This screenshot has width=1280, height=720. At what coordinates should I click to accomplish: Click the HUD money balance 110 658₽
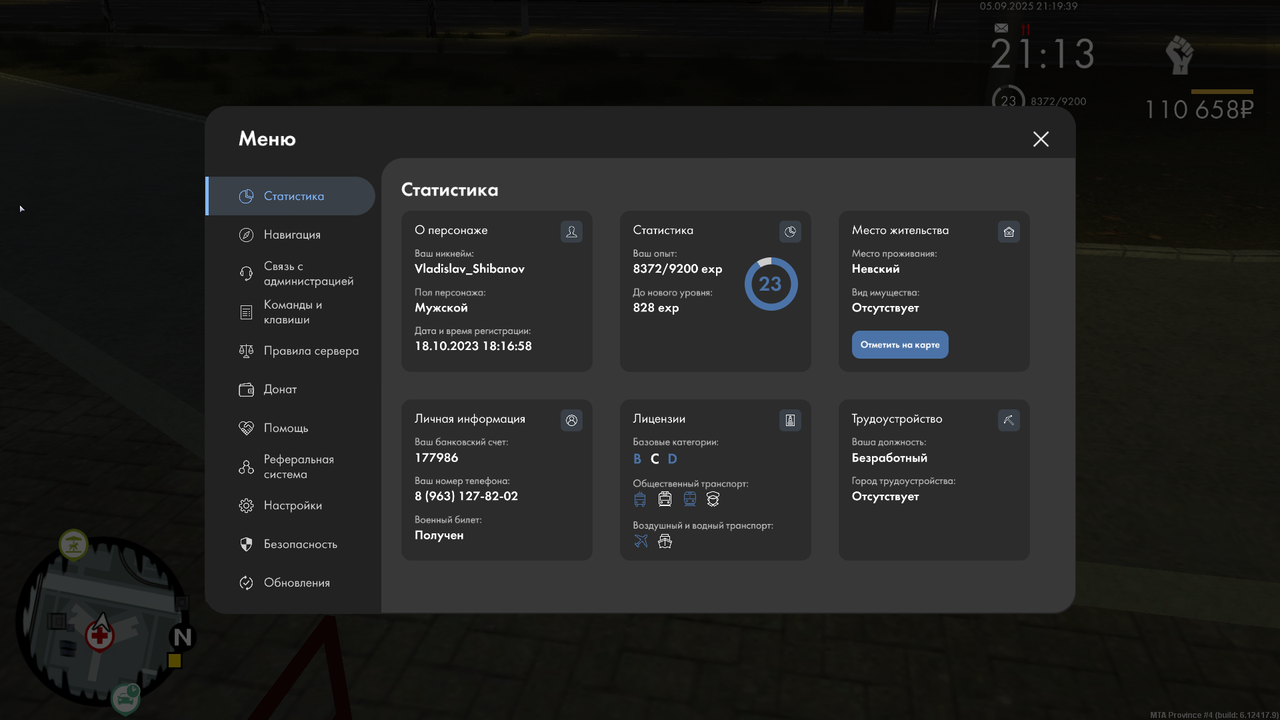(x=1199, y=109)
